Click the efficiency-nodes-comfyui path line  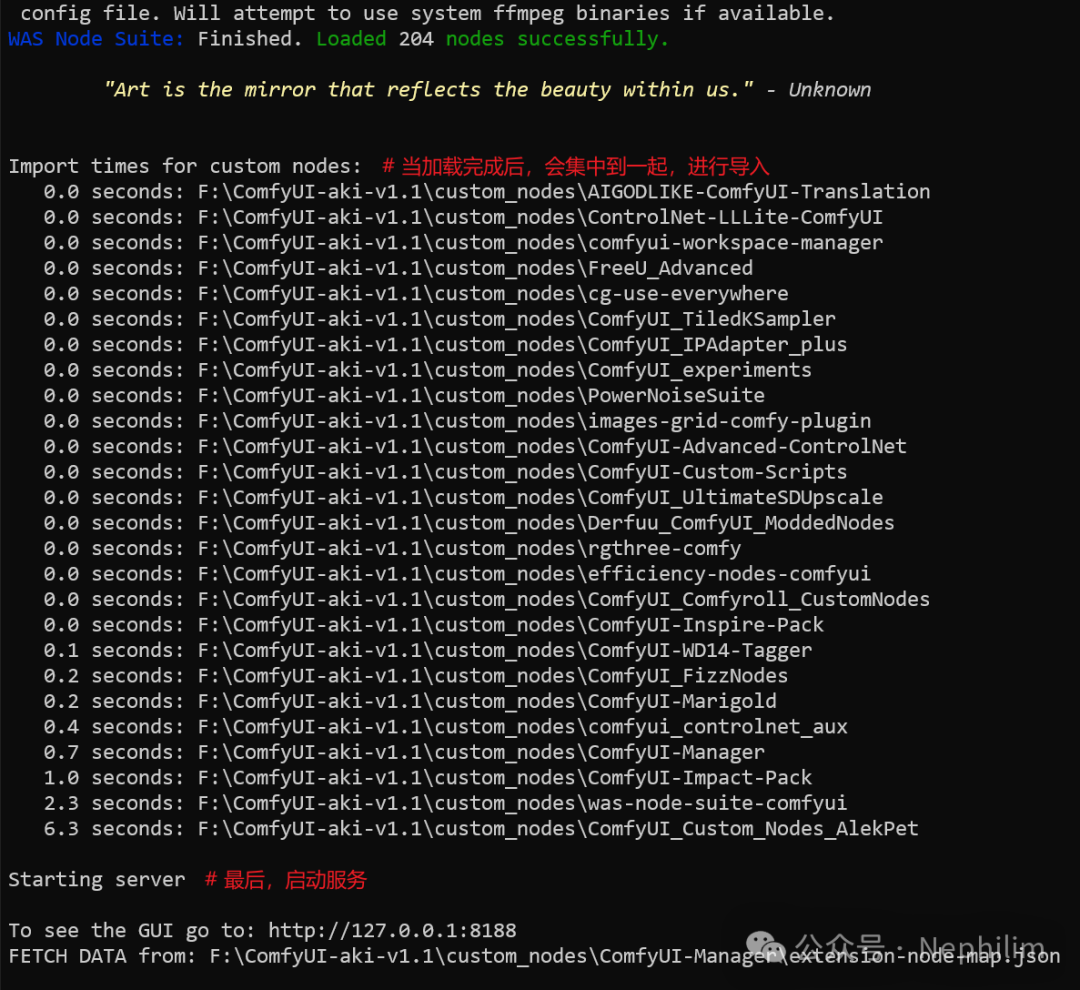point(457,574)
